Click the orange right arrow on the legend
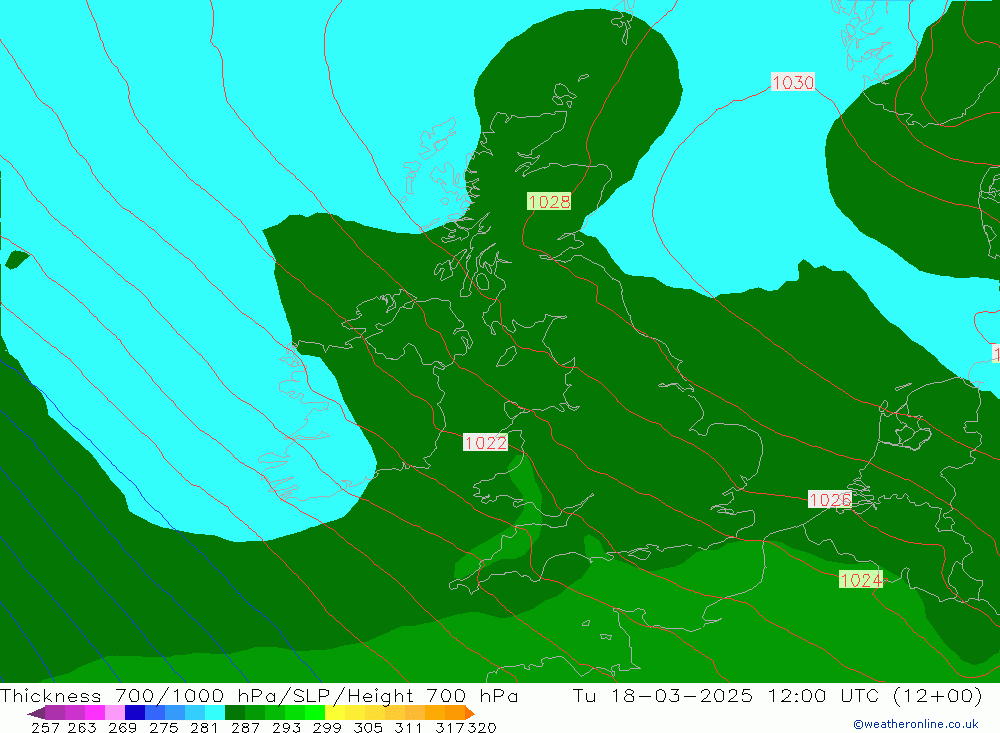The width and height of the screenshot is (1000, 733). [470, 713]
